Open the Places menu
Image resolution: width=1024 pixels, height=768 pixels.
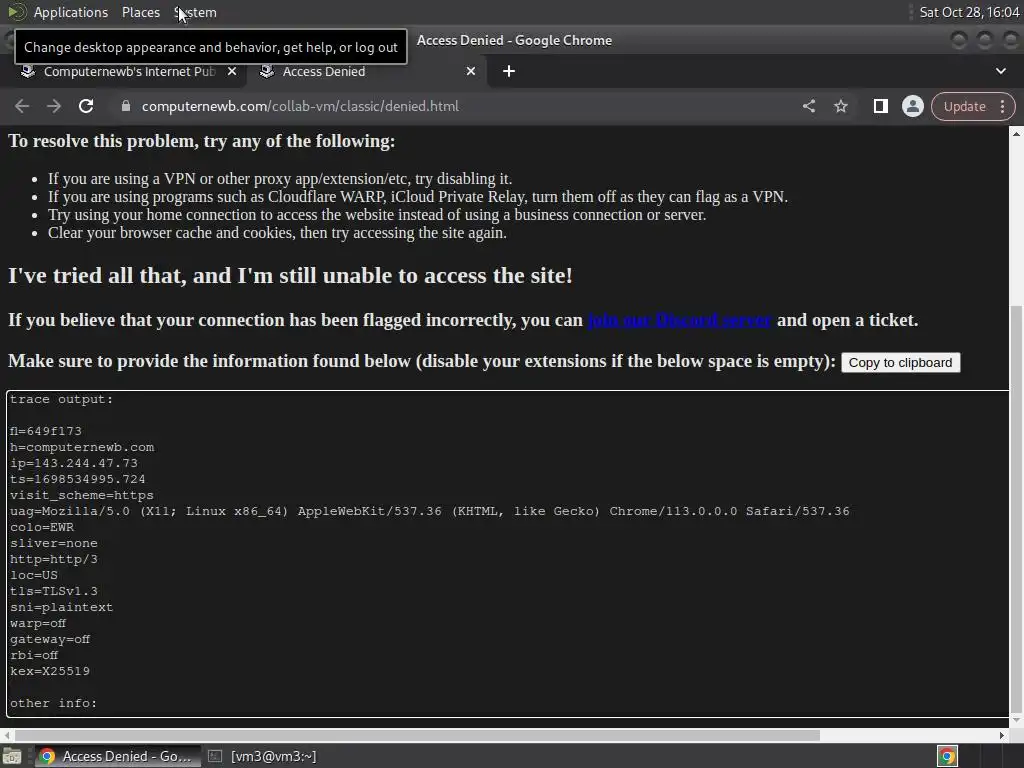(140, 12)
